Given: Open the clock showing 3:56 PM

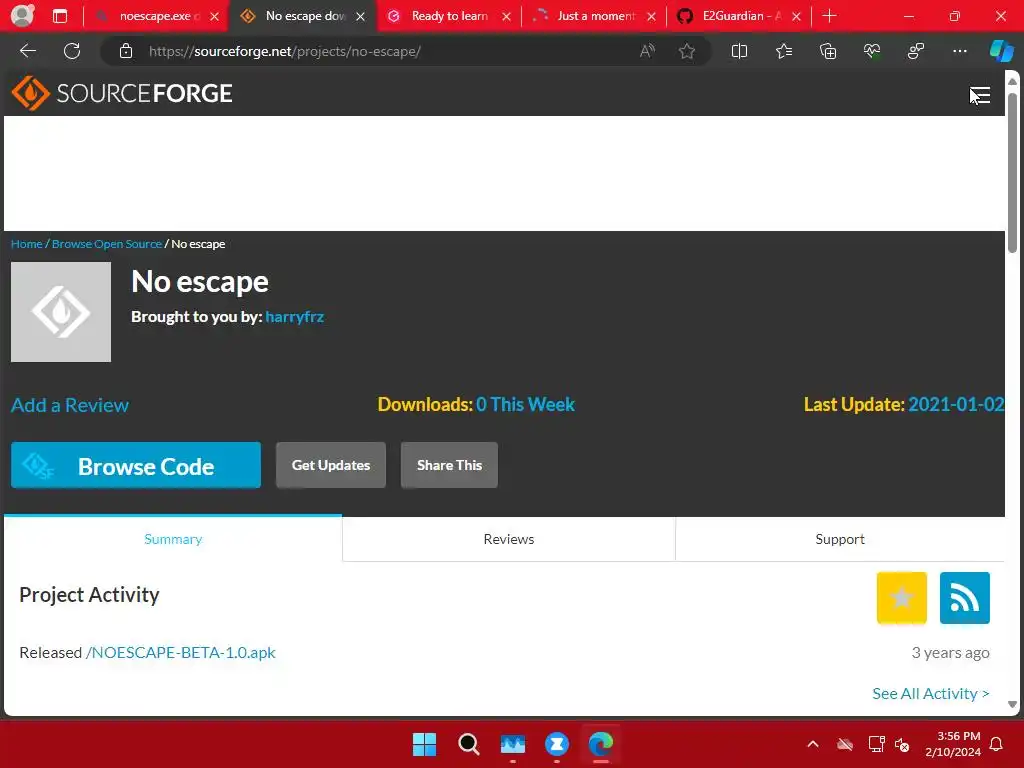Looking at the screenshot, I should click(953, 744).
